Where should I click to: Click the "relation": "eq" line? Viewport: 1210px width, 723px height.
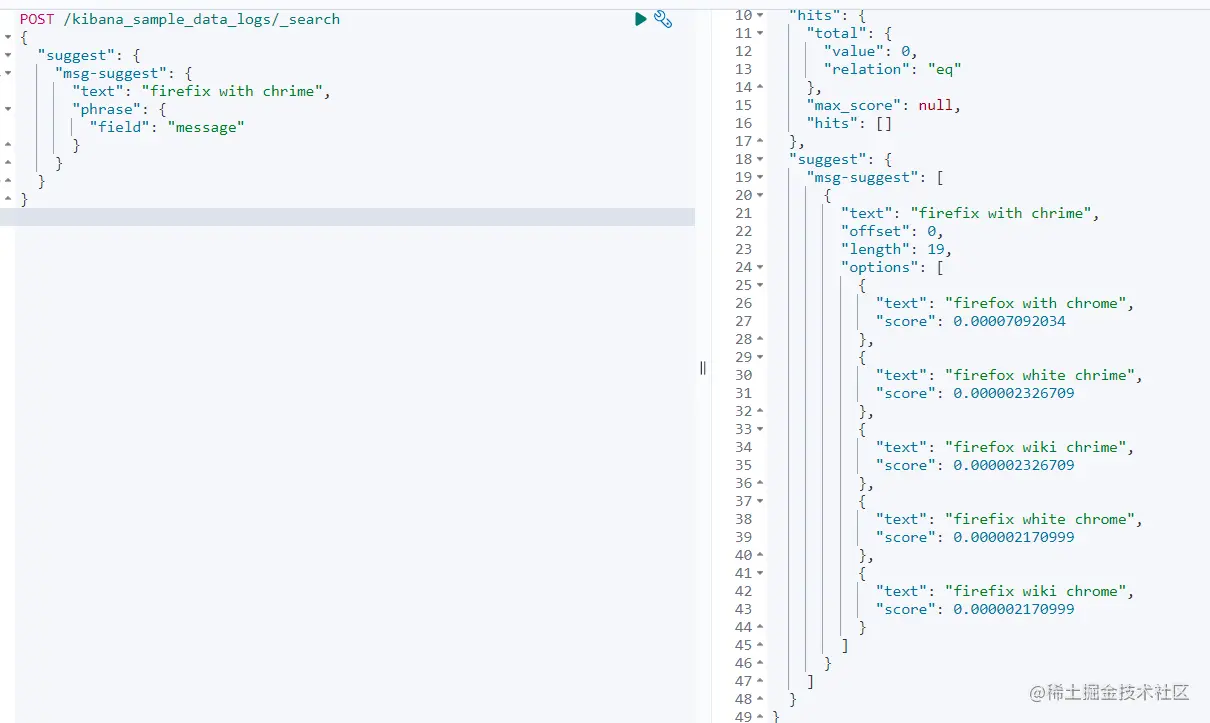click(892, 69)
